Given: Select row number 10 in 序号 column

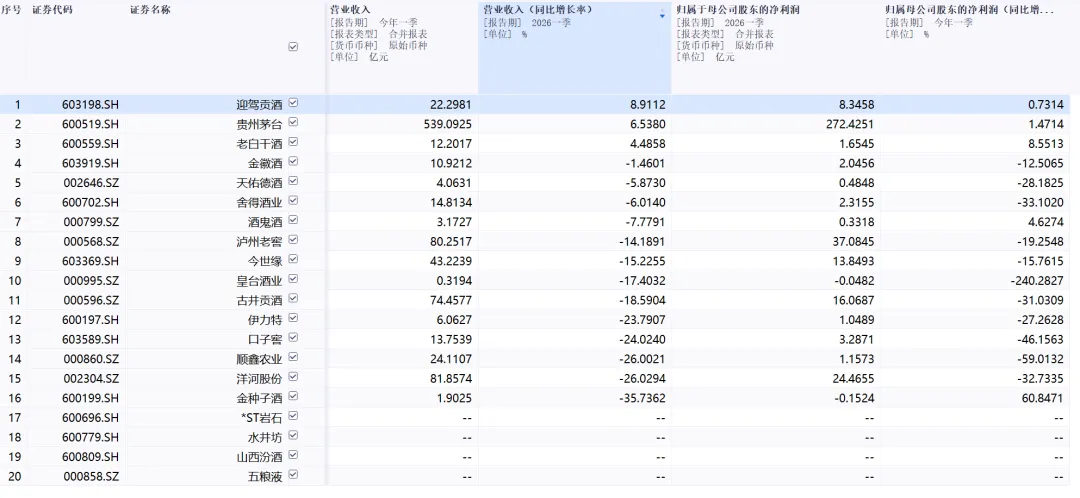Looking at the screenshot, I should pos(15,280).
